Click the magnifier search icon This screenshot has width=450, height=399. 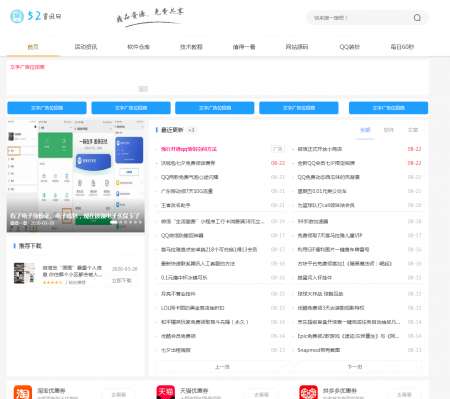(417, 18)
